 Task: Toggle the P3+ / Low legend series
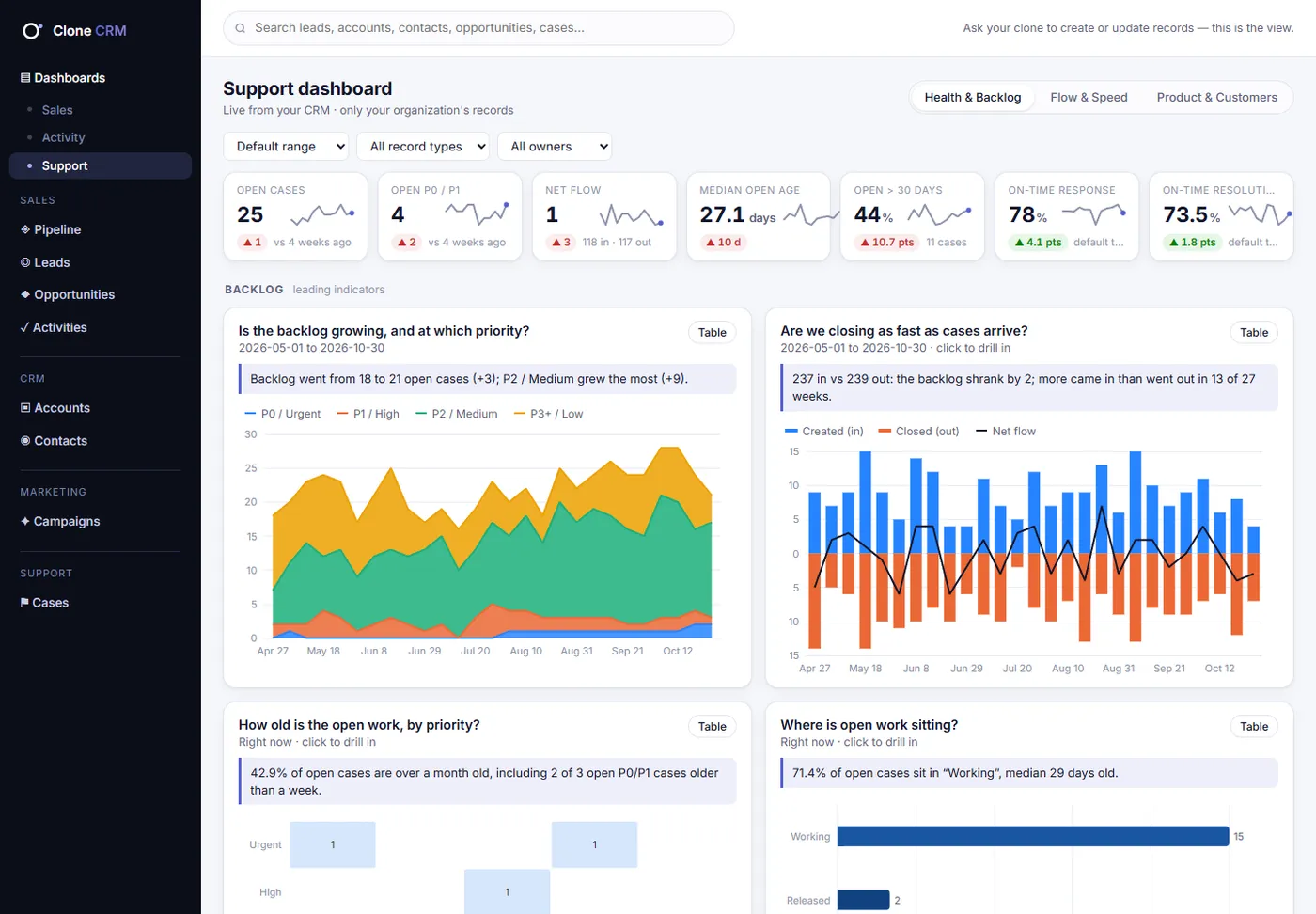[548, 414]
